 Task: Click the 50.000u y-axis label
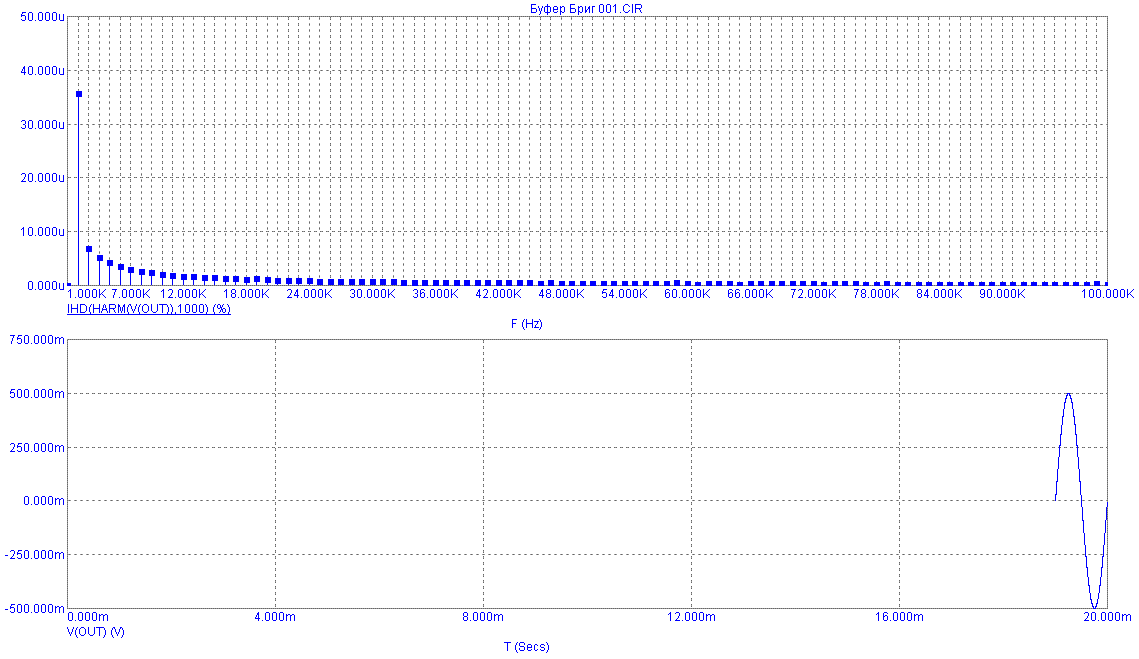tap(42, 17)
